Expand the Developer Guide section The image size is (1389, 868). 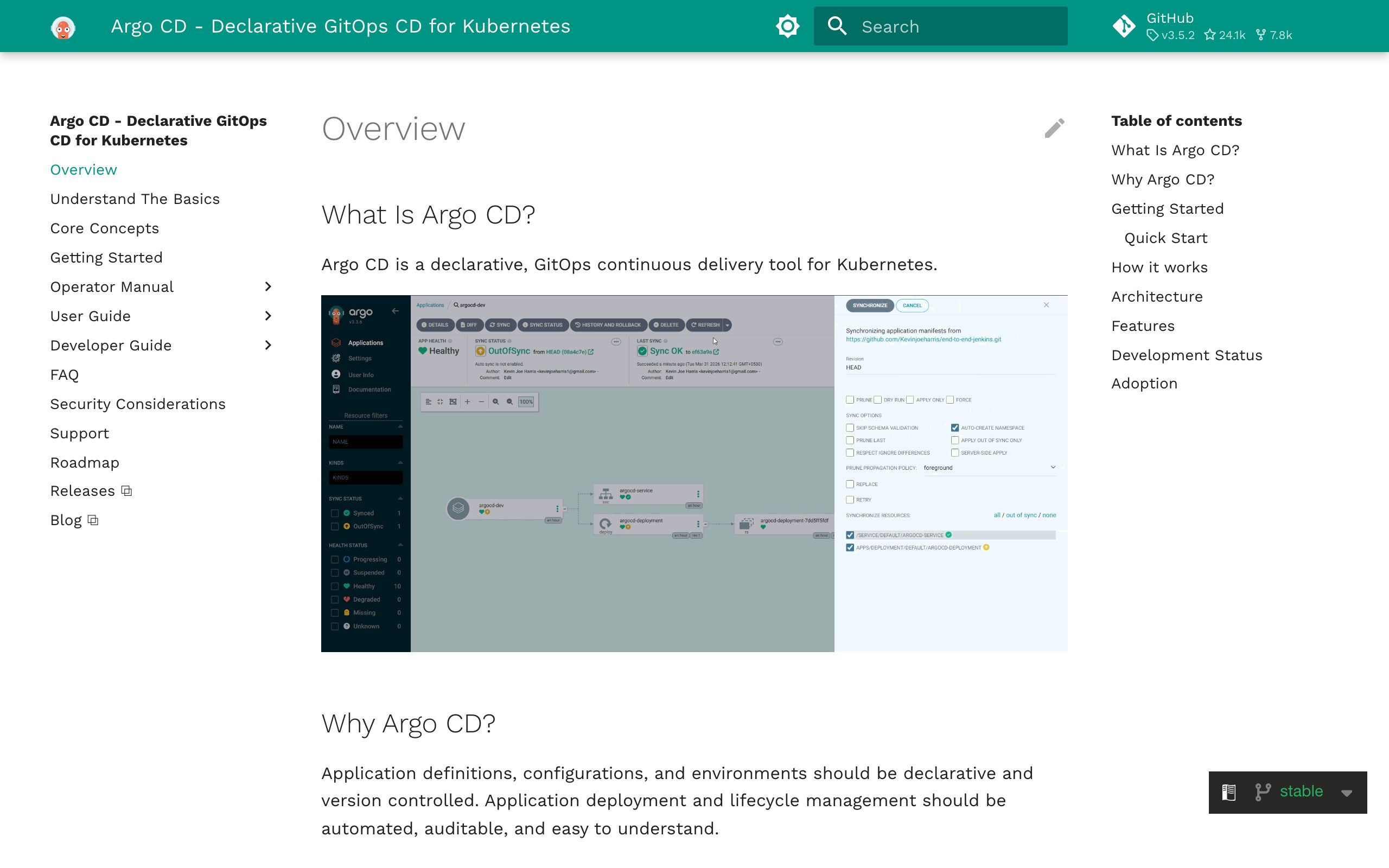point(267,345)
